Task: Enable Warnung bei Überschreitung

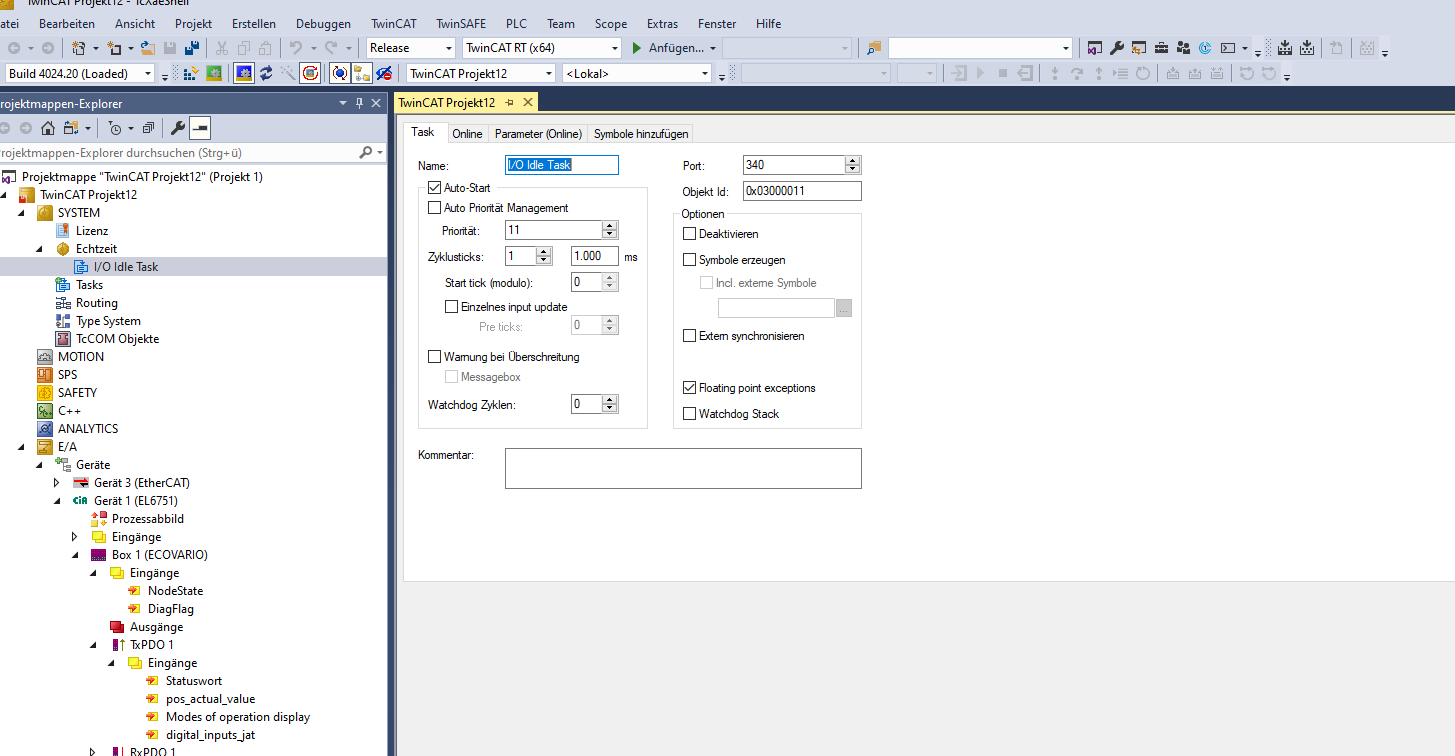Action: tap(434, 357)
